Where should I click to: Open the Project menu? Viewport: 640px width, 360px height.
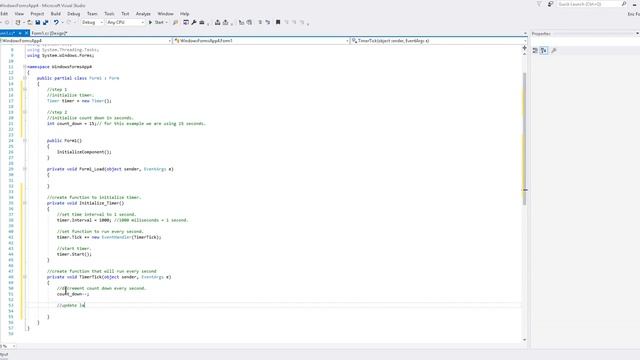pyautogui.click(x=37, y=14)
